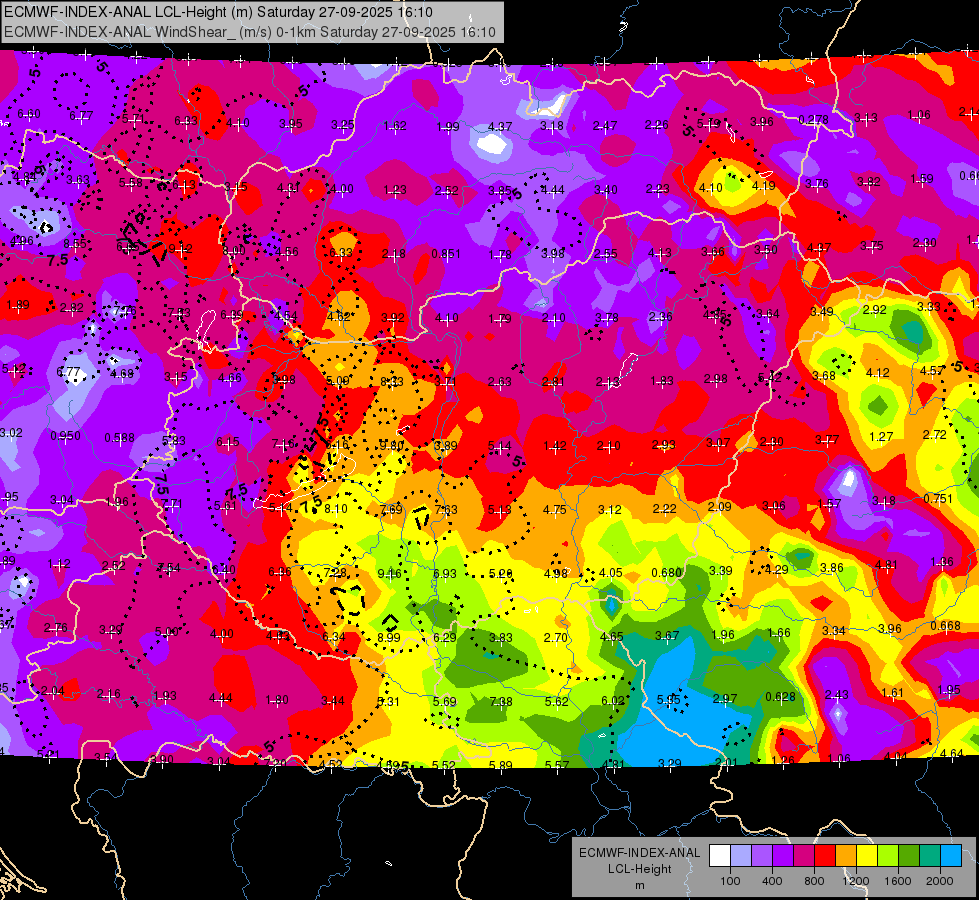Click LCL-Height text in the legend box
The height and width of the screenshot is (900, 979).
639,869
